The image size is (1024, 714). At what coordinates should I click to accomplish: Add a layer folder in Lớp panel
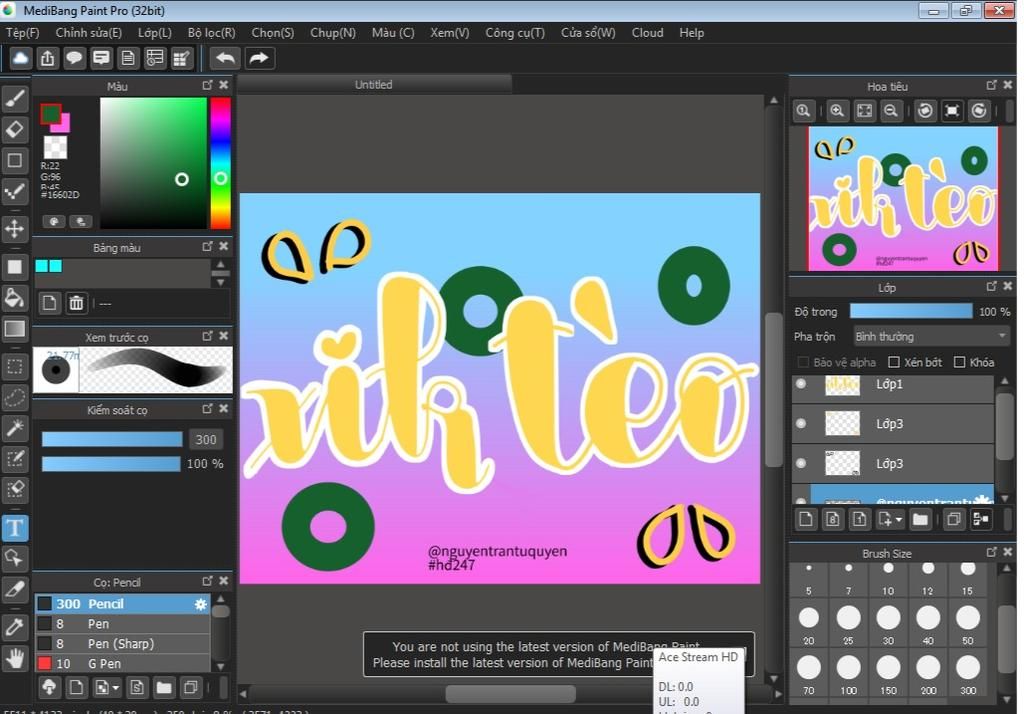click(x=920, y=519)
